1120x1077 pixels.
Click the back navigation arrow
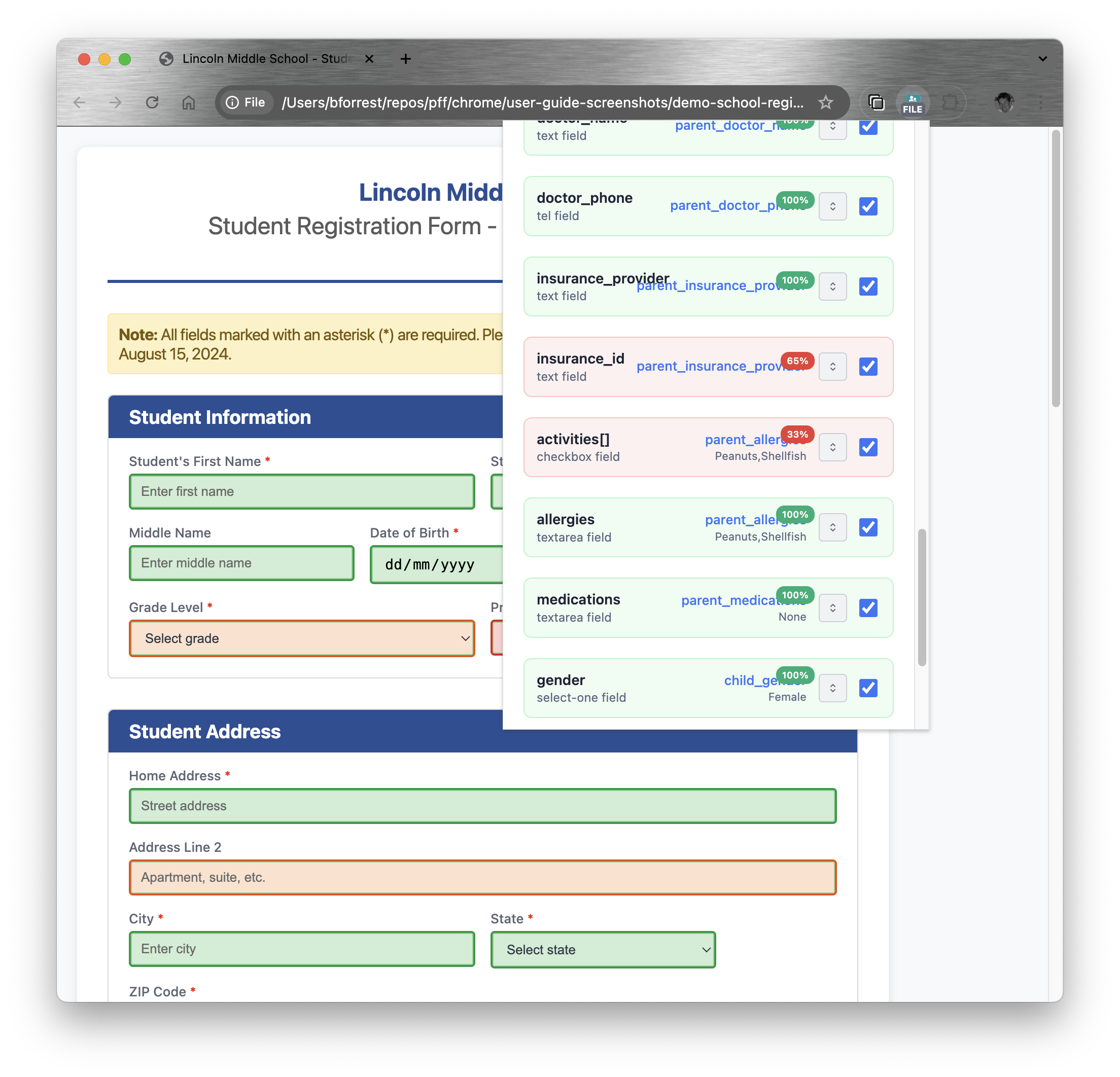(80, 102)
